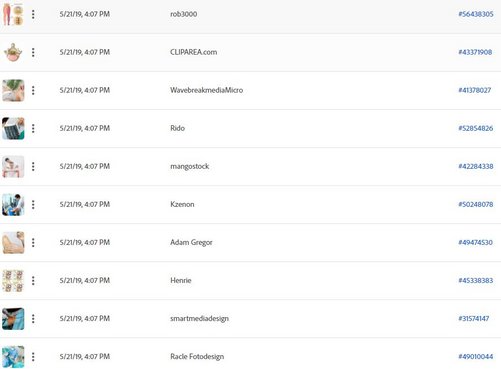Open three-dot menu for WavebreakmediaMicro row
The height and width of the screenshot is (369, 501).
point(33,90)
